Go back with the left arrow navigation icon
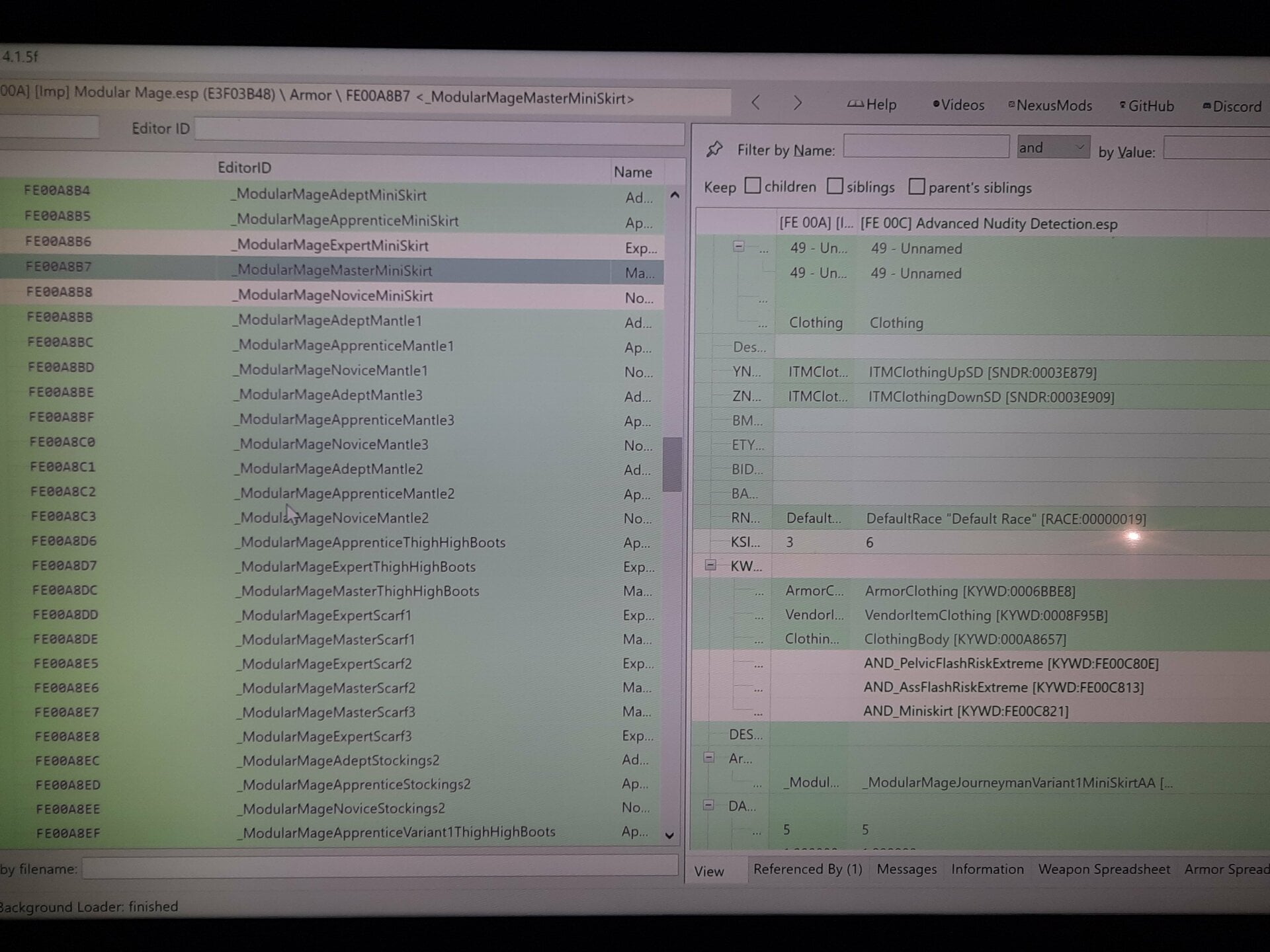 [755, 102]
